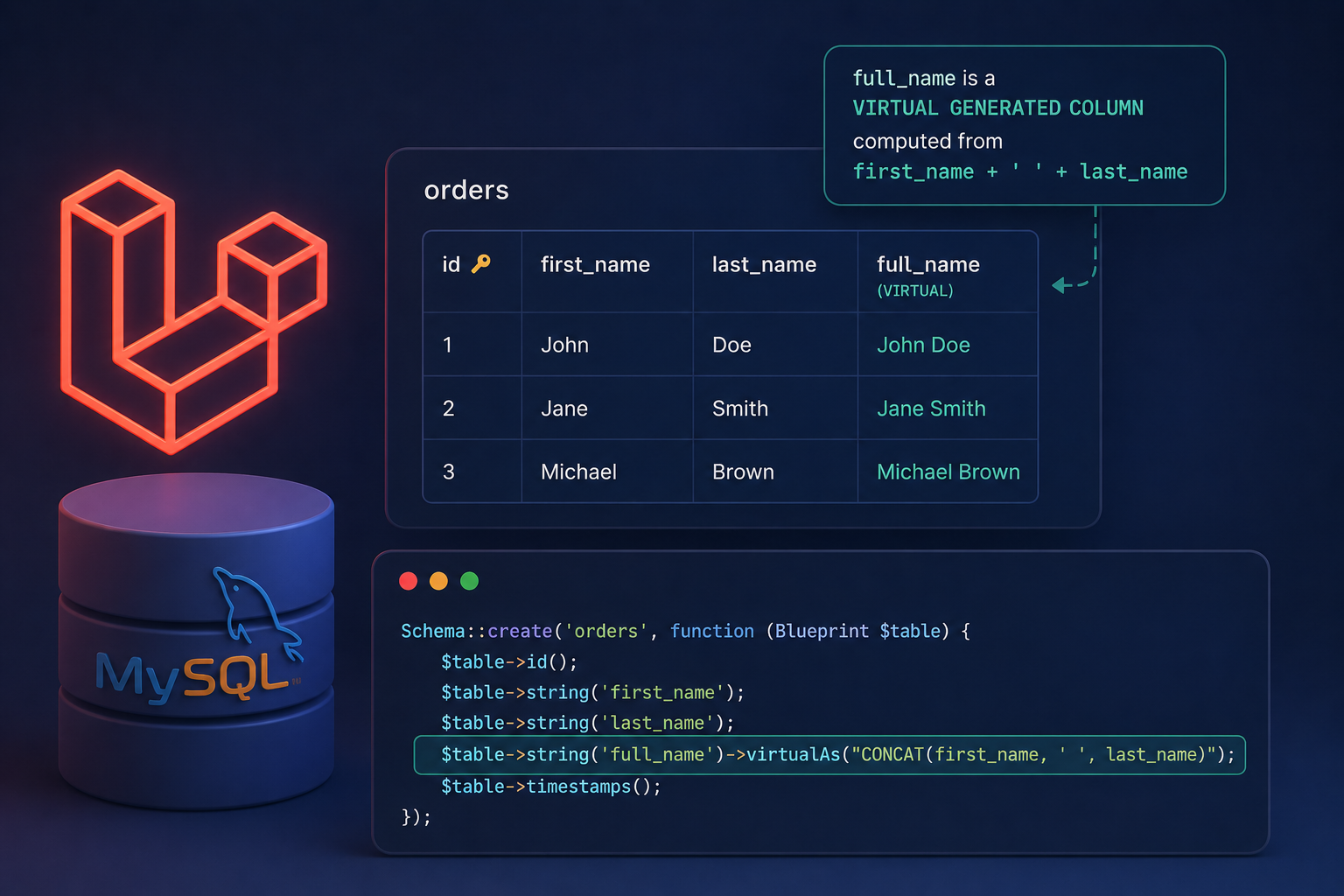The height and width of the screenshot is (896, 1344).
Task: Click the string('first_name') code line
Action: click(x=592, y=692)
